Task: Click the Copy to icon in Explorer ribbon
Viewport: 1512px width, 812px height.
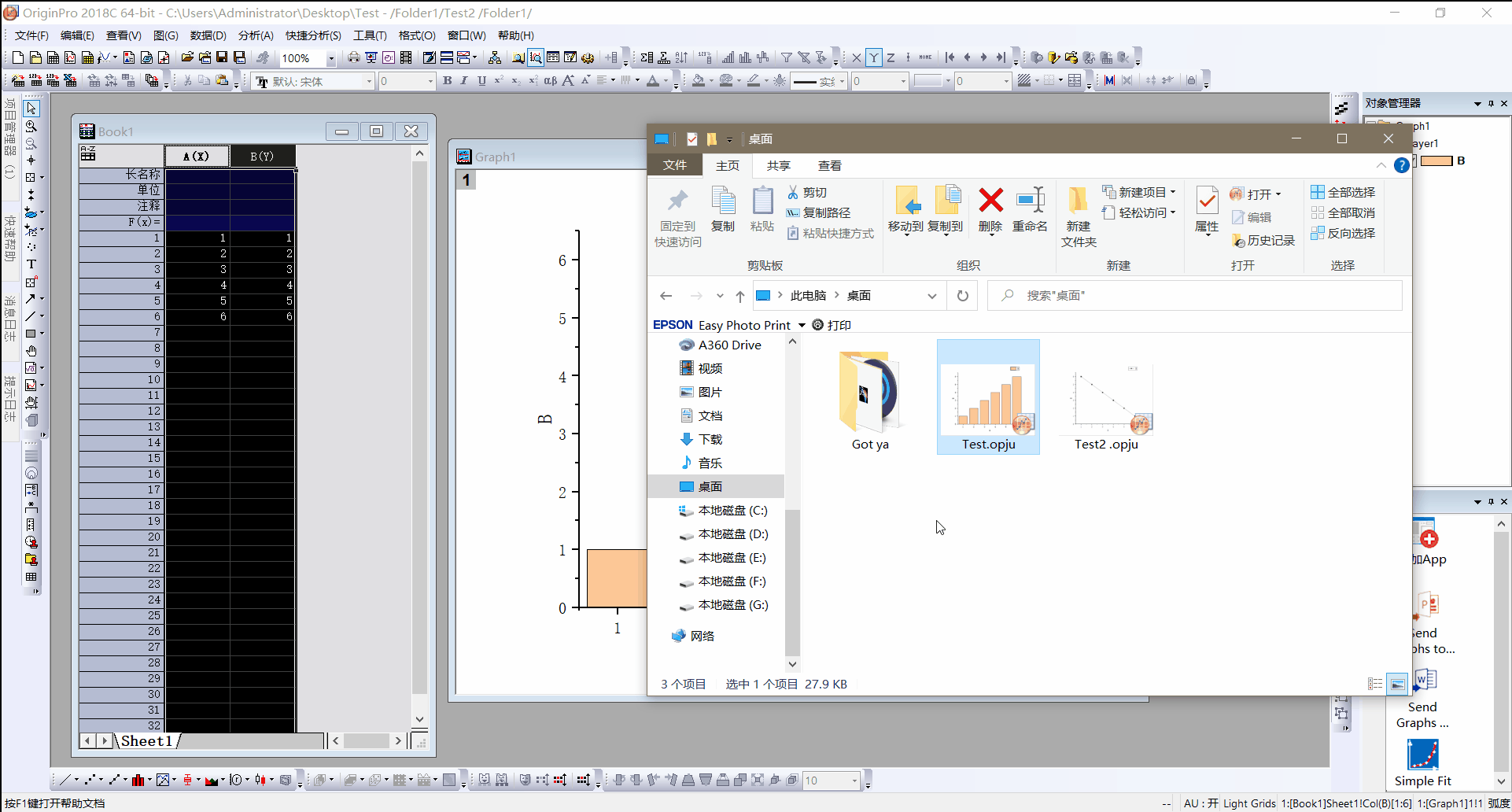Action: pos(946,210)
